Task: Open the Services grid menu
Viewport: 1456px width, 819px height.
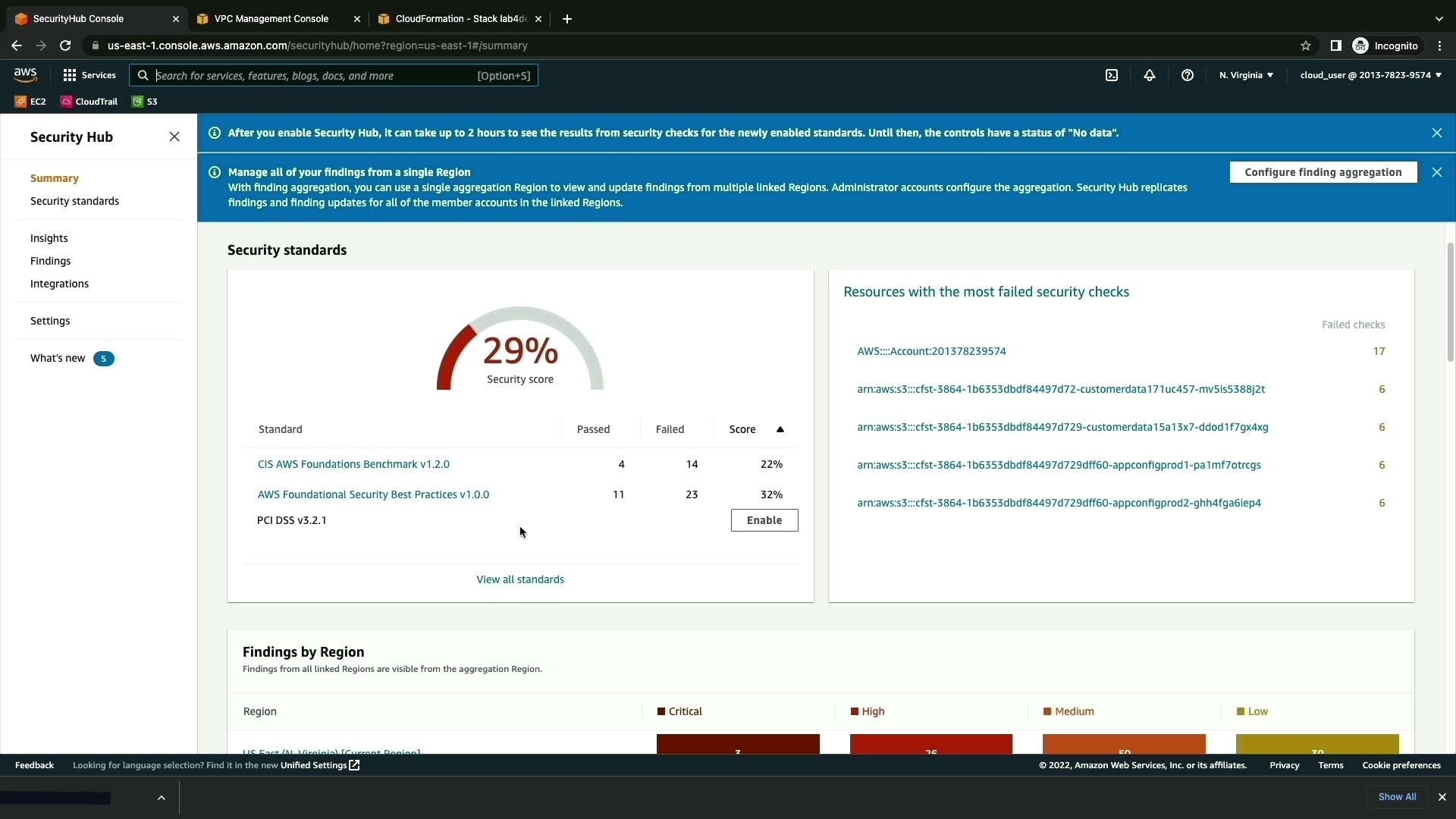Action: (89, 75)
